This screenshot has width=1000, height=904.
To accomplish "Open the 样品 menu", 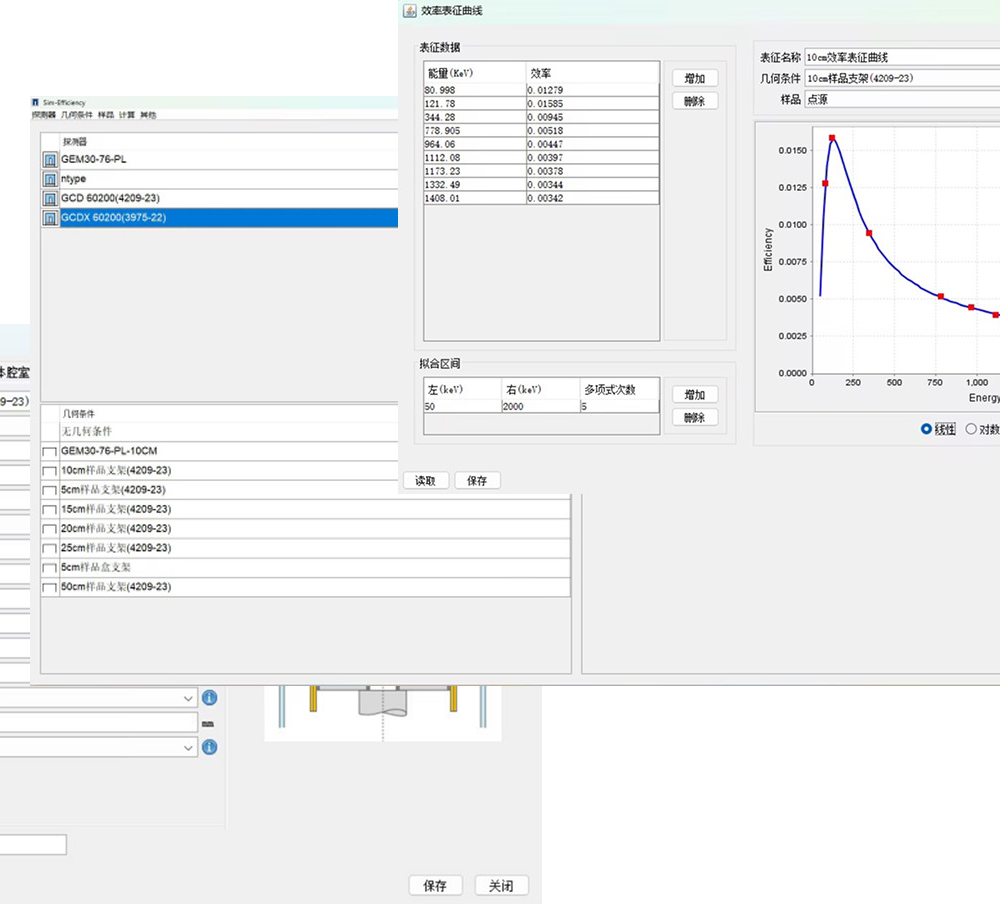I will [106, 115].
